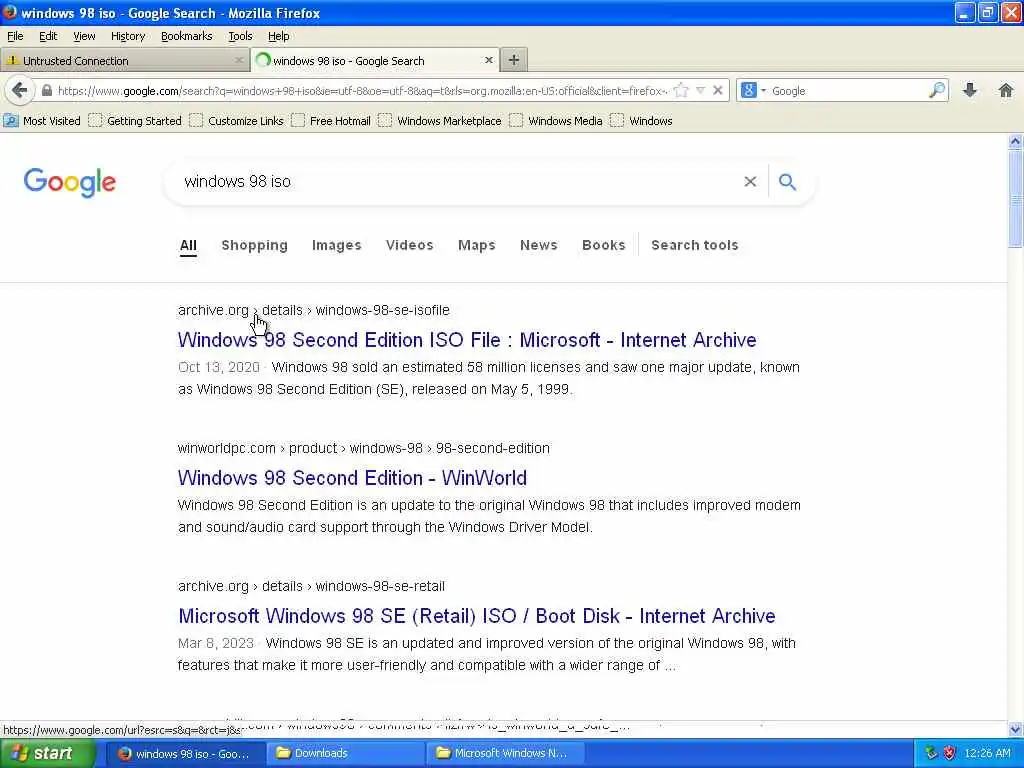Click the vertical scrollbar thumb

point(1015,199)
